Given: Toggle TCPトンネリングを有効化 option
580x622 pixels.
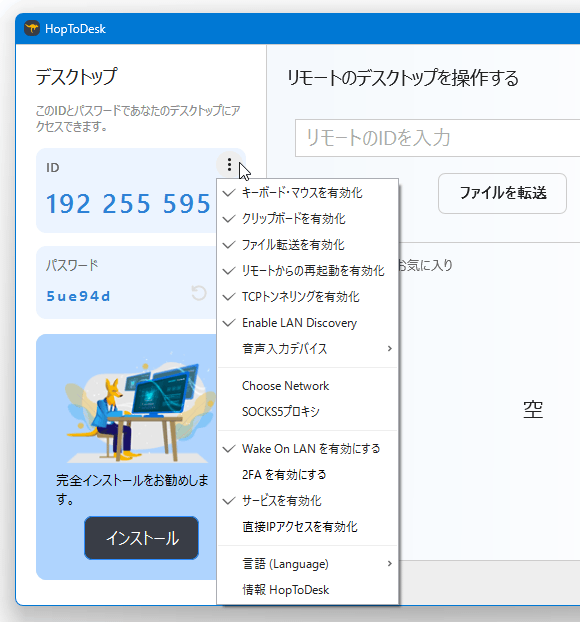Looking at the screenshot, I should [307, 297].
